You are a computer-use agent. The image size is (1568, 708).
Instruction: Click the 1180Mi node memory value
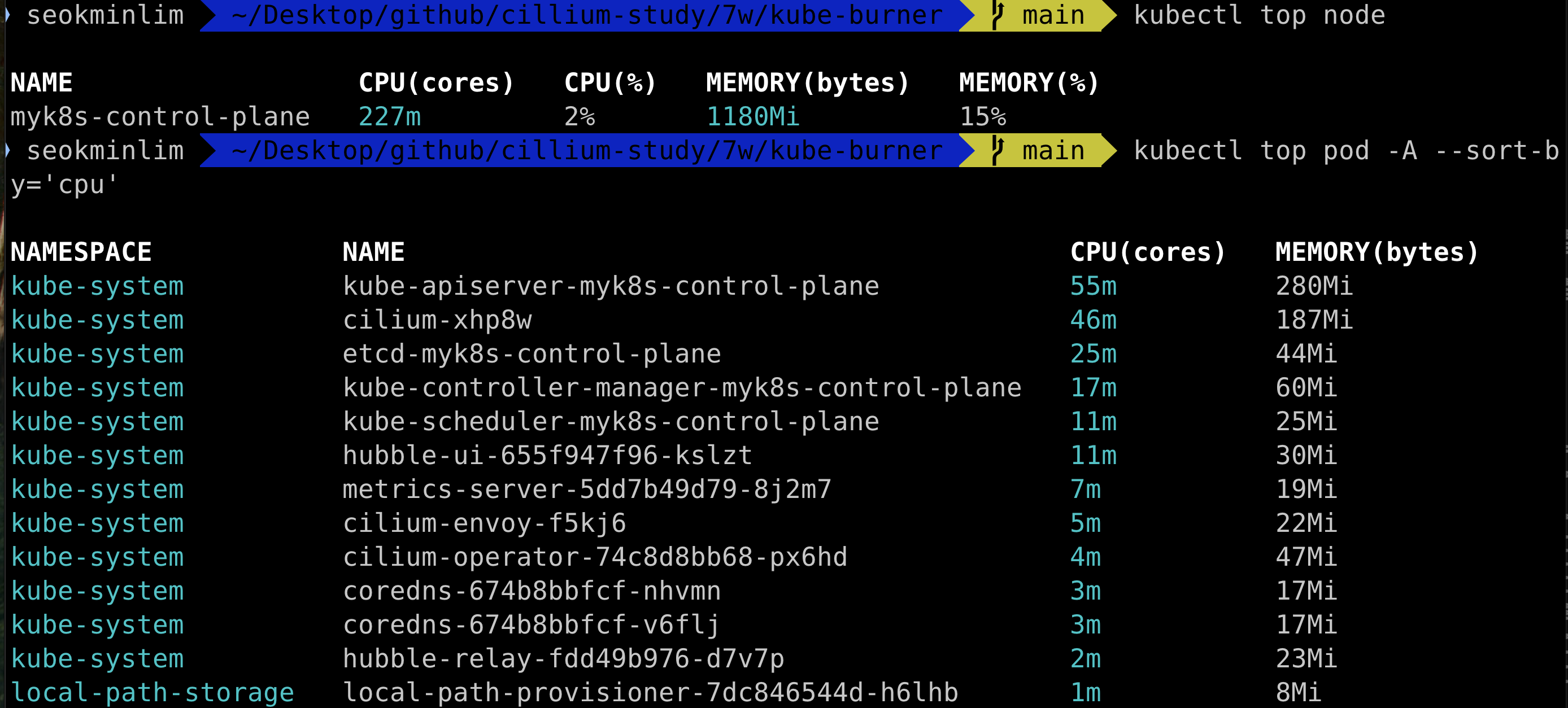click(752, 116)
